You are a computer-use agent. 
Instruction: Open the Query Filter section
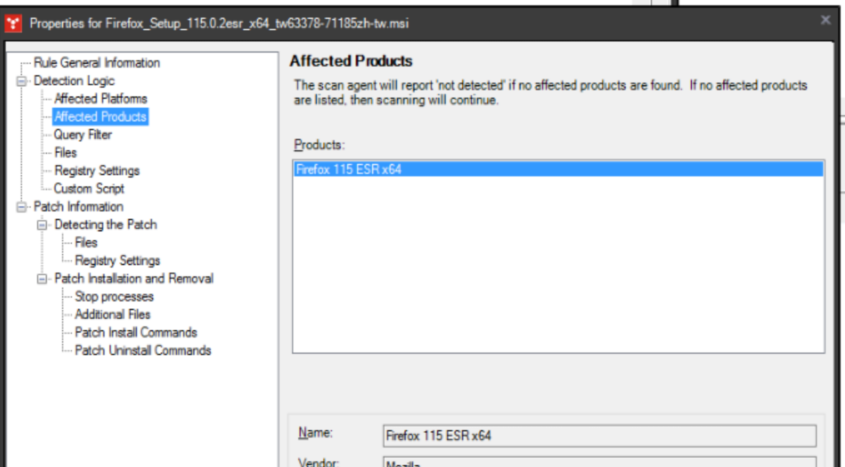[83, 135]
